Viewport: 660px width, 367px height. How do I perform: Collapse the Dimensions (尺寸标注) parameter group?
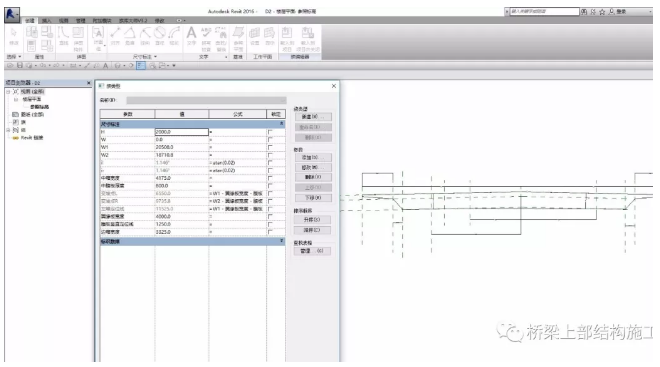coord(282,124)
